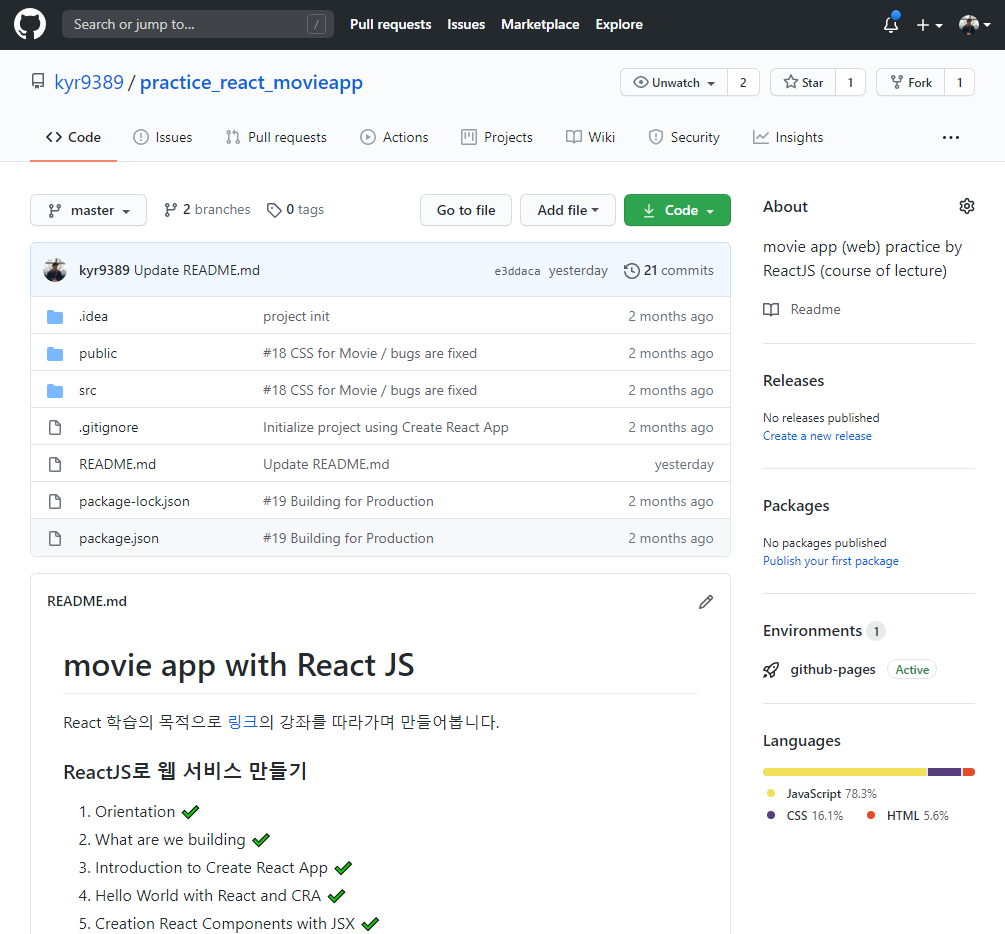The height and width of the screenshot is (934, 1005).
Task: Click the Environments heading
Action: pos(812,631)
